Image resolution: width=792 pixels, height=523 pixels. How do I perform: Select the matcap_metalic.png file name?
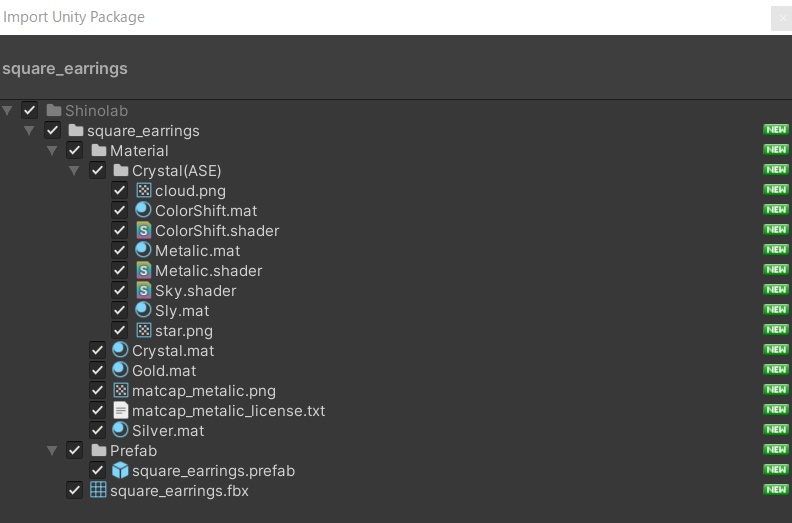point(203,390)
